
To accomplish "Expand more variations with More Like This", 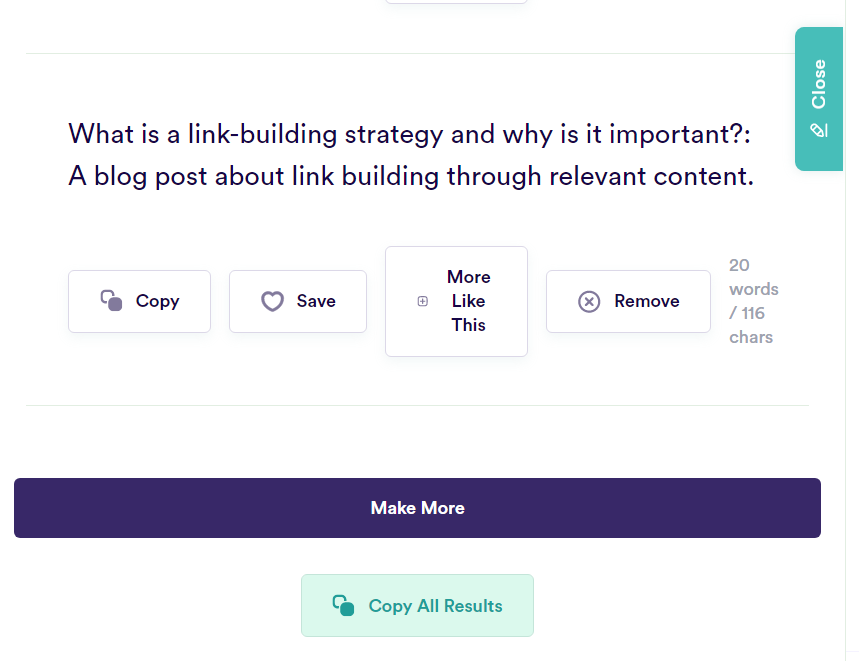I will 456,300.
